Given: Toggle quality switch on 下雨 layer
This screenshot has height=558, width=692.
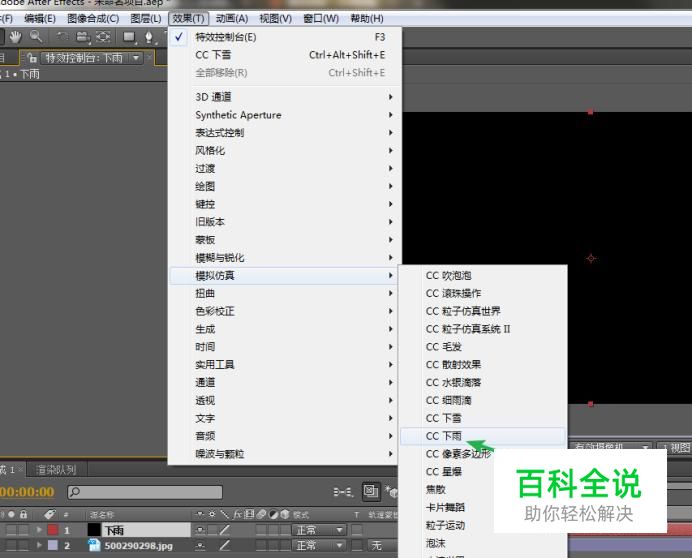Looking at the screenshot, I should (225, 530).
